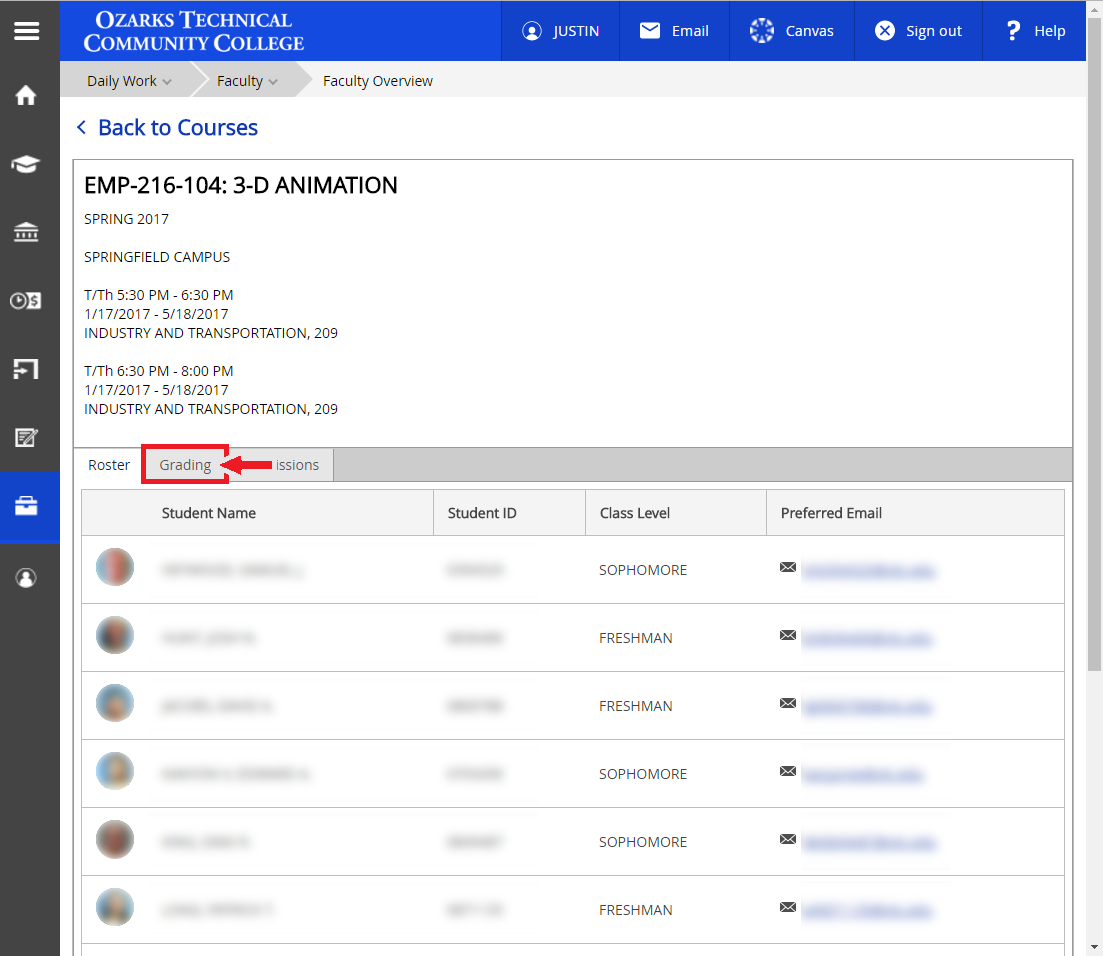Click Class Level column header
Image resolution: width=1103 pixels, height=956 pixels.
coord(635,513)
